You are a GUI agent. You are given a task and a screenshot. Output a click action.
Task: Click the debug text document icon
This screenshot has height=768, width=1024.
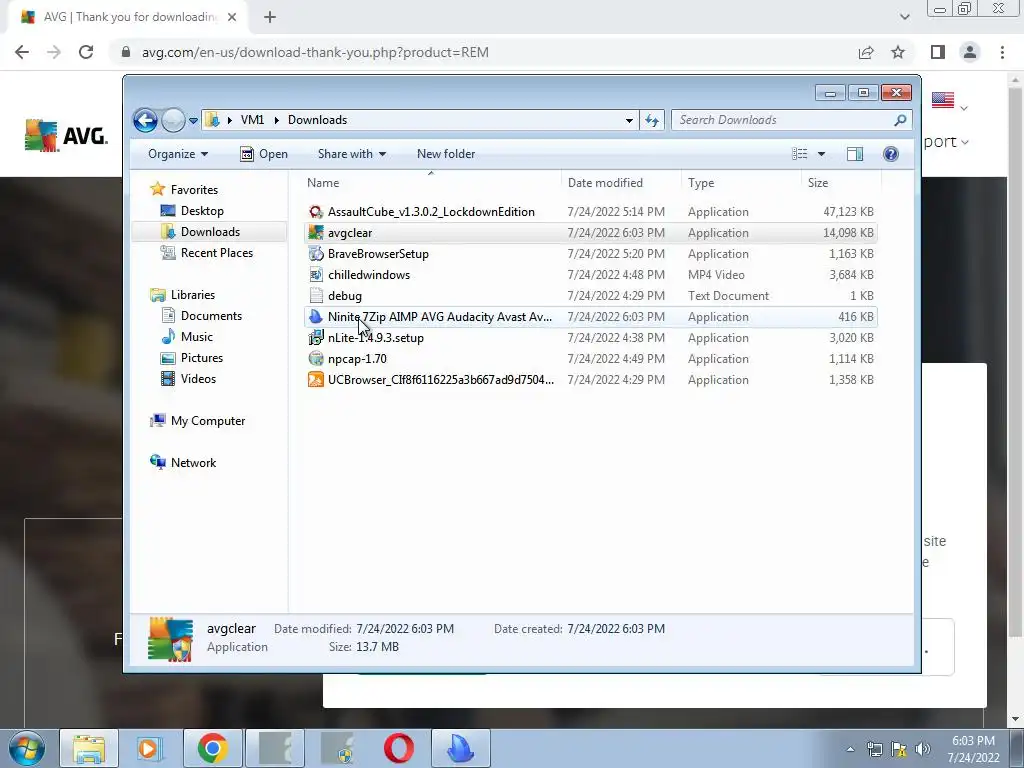click(316, 295)
